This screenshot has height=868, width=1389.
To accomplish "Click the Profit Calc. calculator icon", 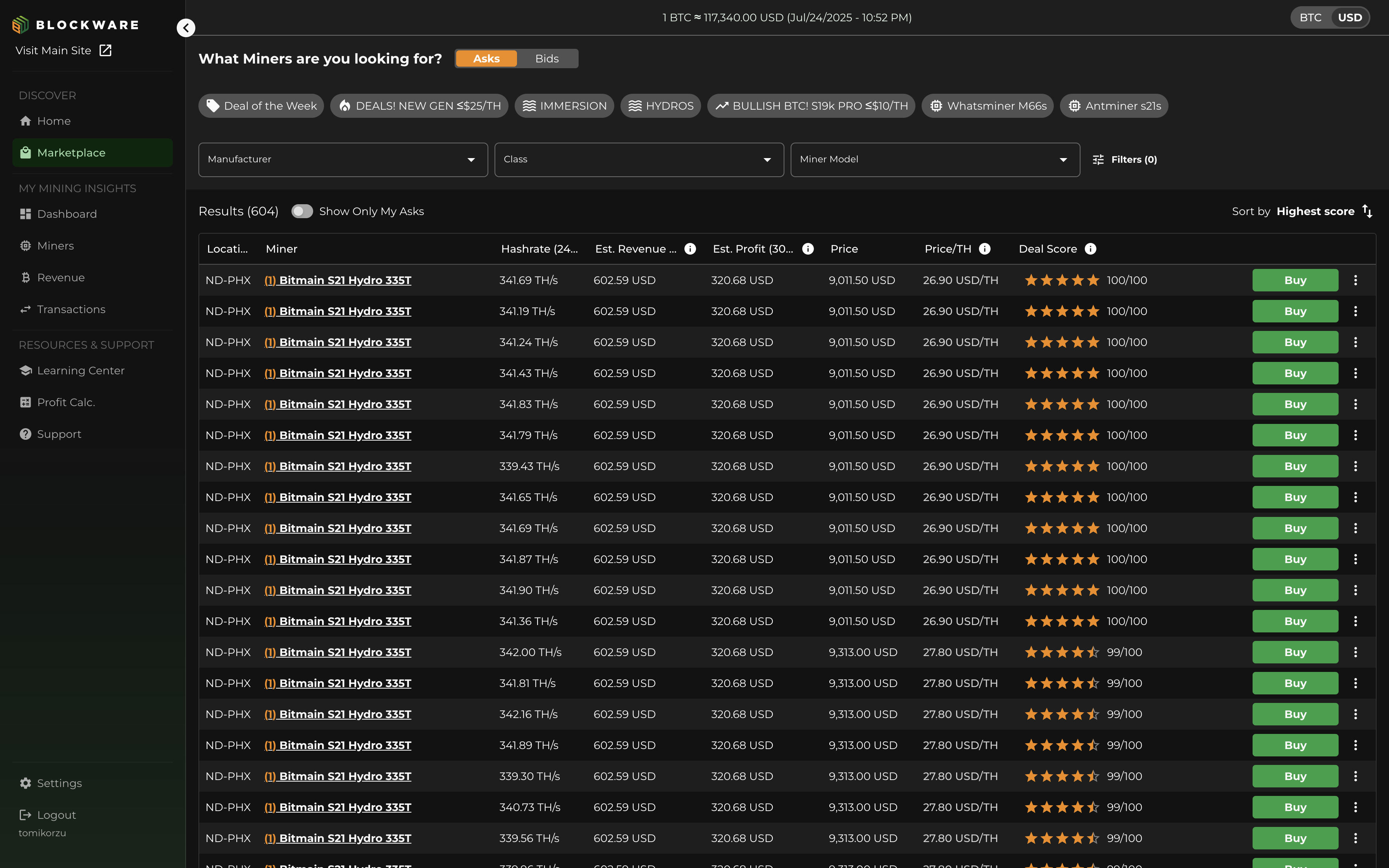I will click(25, 403).
